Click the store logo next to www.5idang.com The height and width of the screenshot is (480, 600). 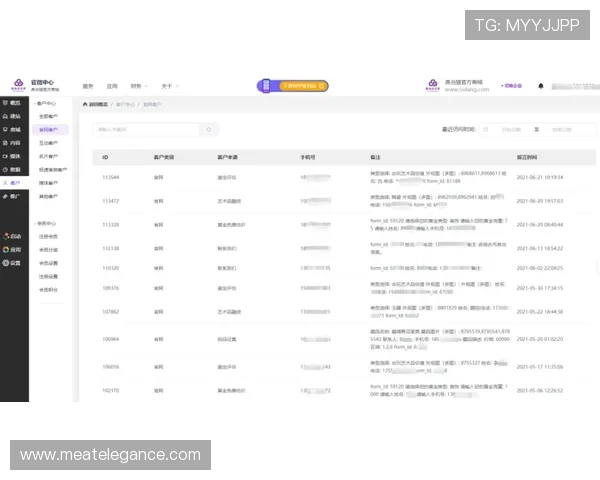pyautogui.click(x=433, y=85)
